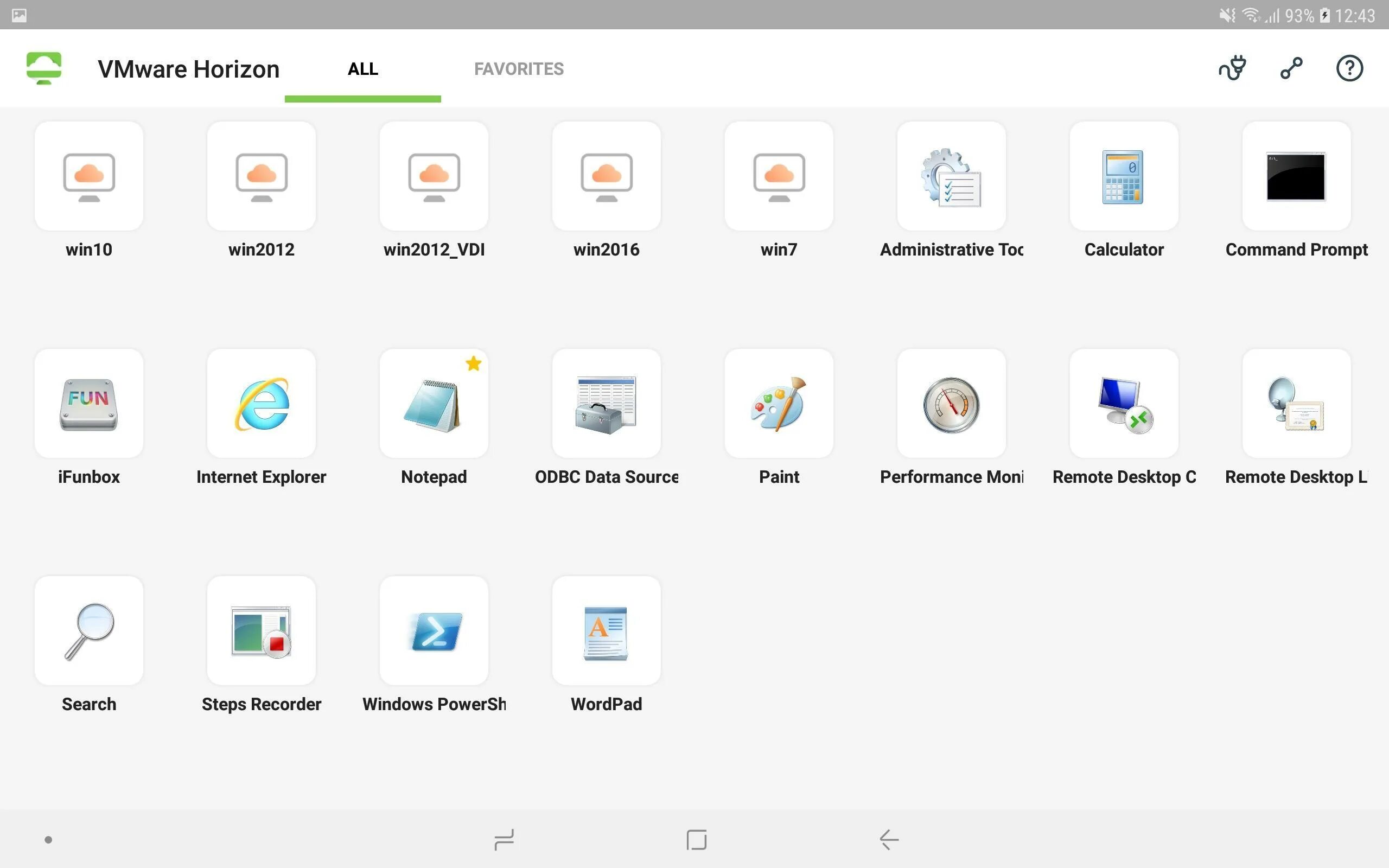Launch iFunbox application
1389x868 pixels.
tap(89, 403)
